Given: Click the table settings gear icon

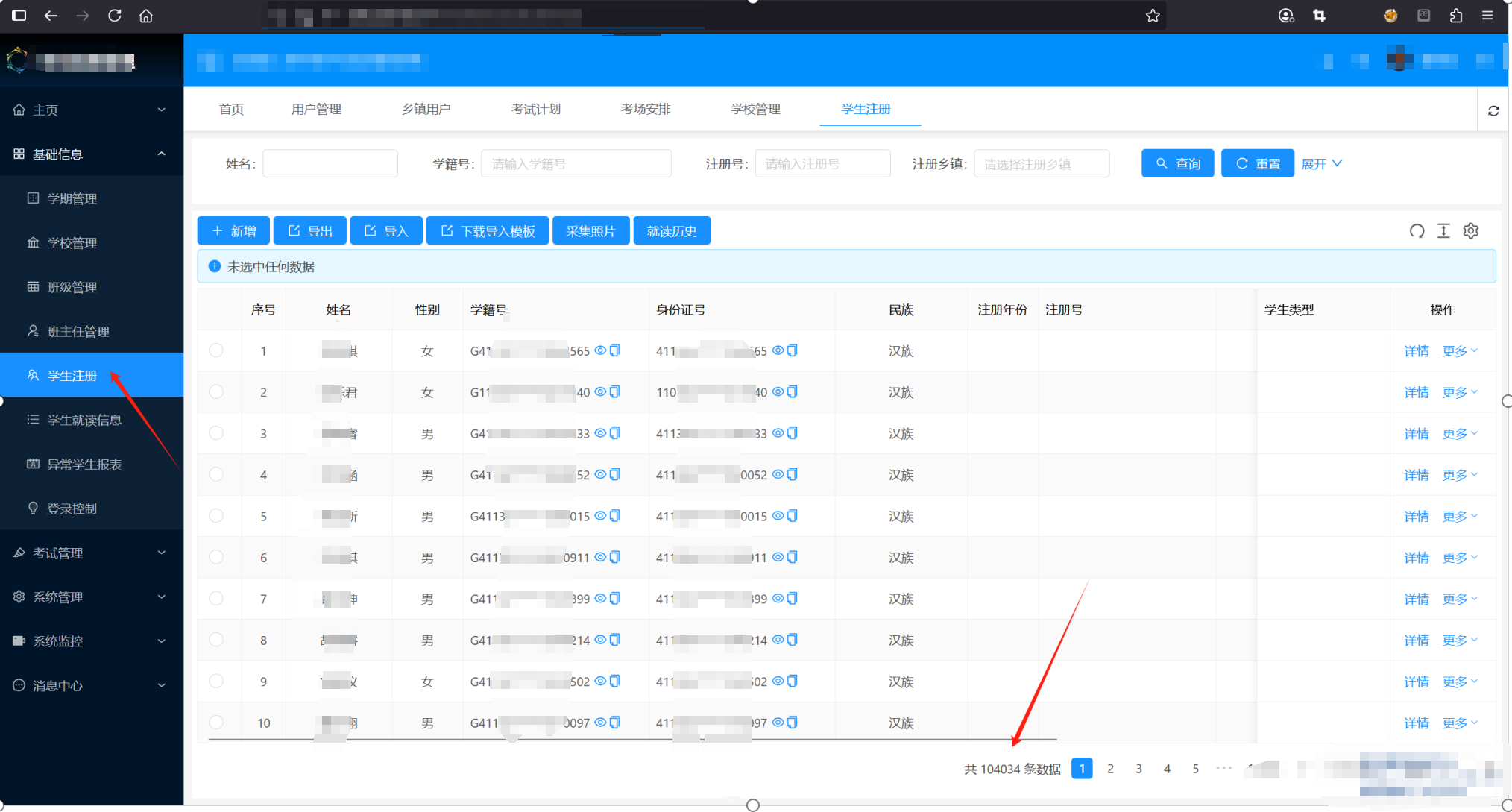Looking at the screenshot, I should (x=1470, y=231).
